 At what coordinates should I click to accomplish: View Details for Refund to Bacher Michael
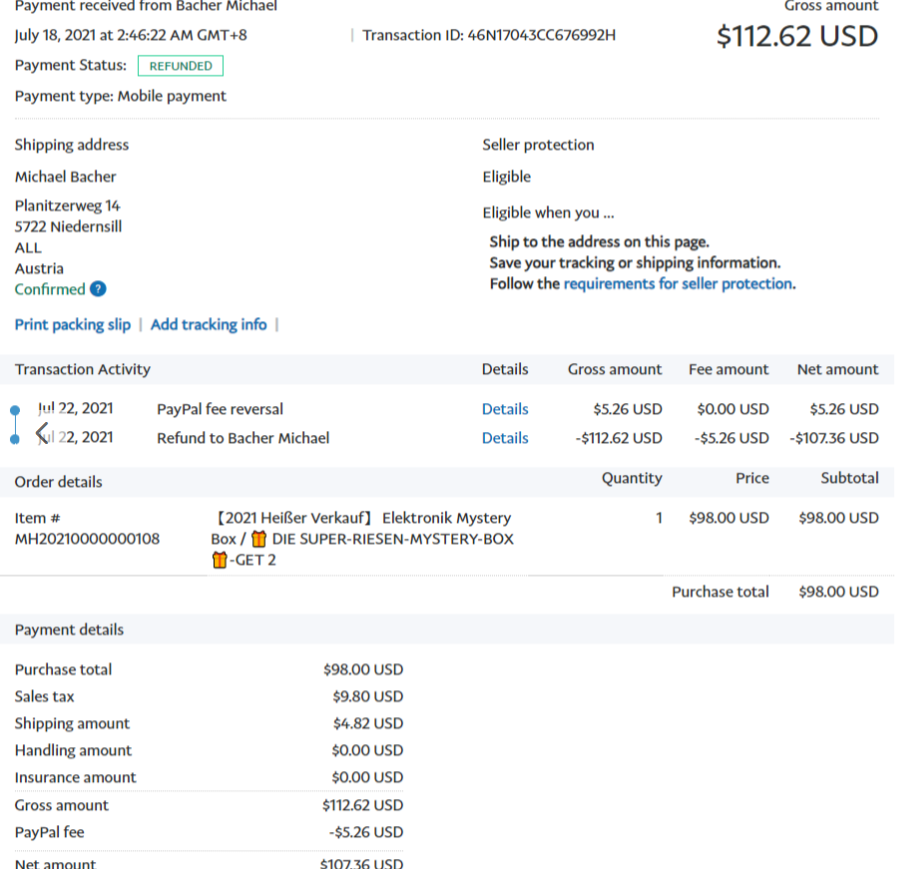coord(505,438)
